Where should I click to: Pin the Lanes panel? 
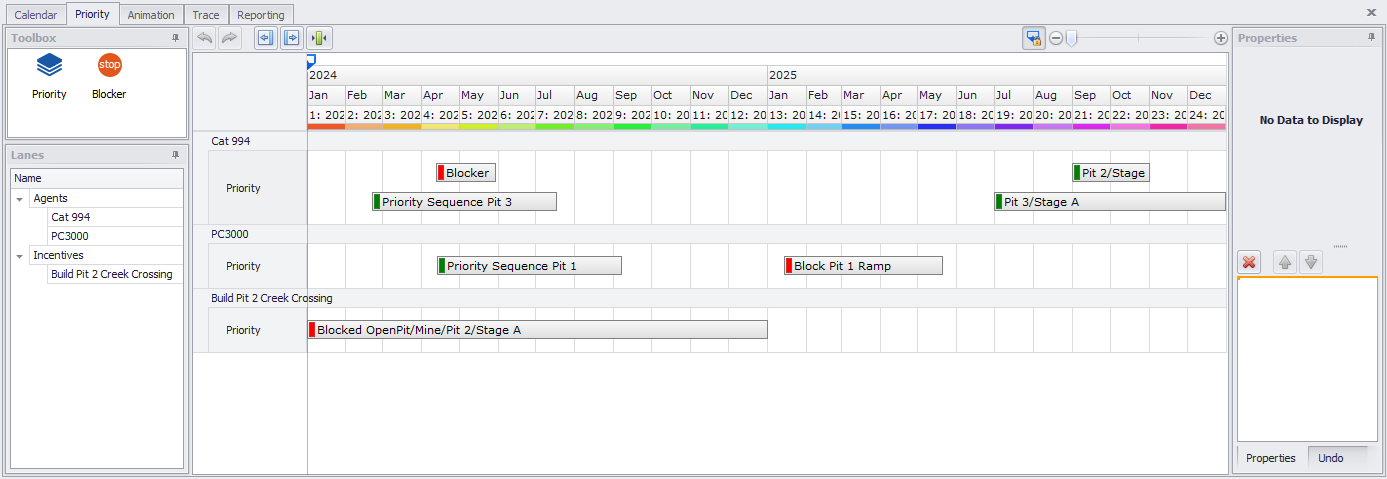[175, 155]
